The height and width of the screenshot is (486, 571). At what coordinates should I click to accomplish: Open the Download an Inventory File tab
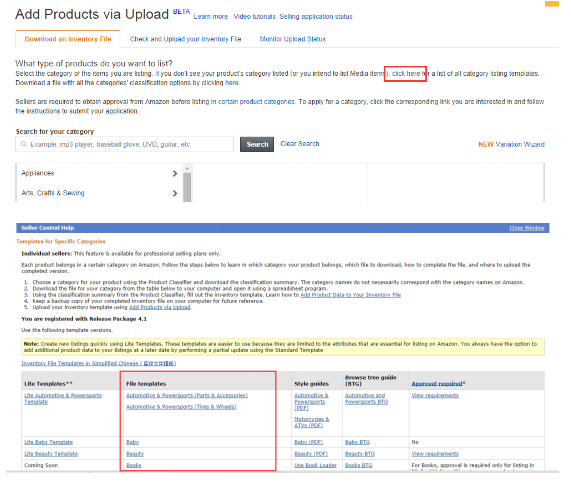click(68, 39)
